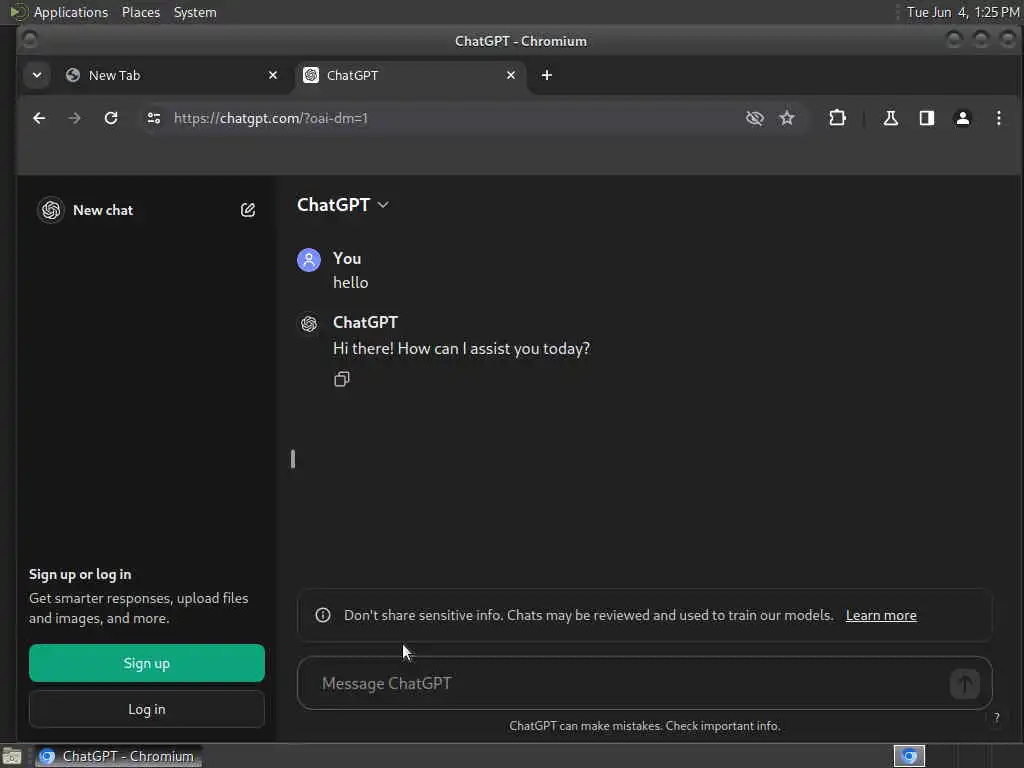Click the ChatGPT logo beside New chat

click(x=51, y=210)
